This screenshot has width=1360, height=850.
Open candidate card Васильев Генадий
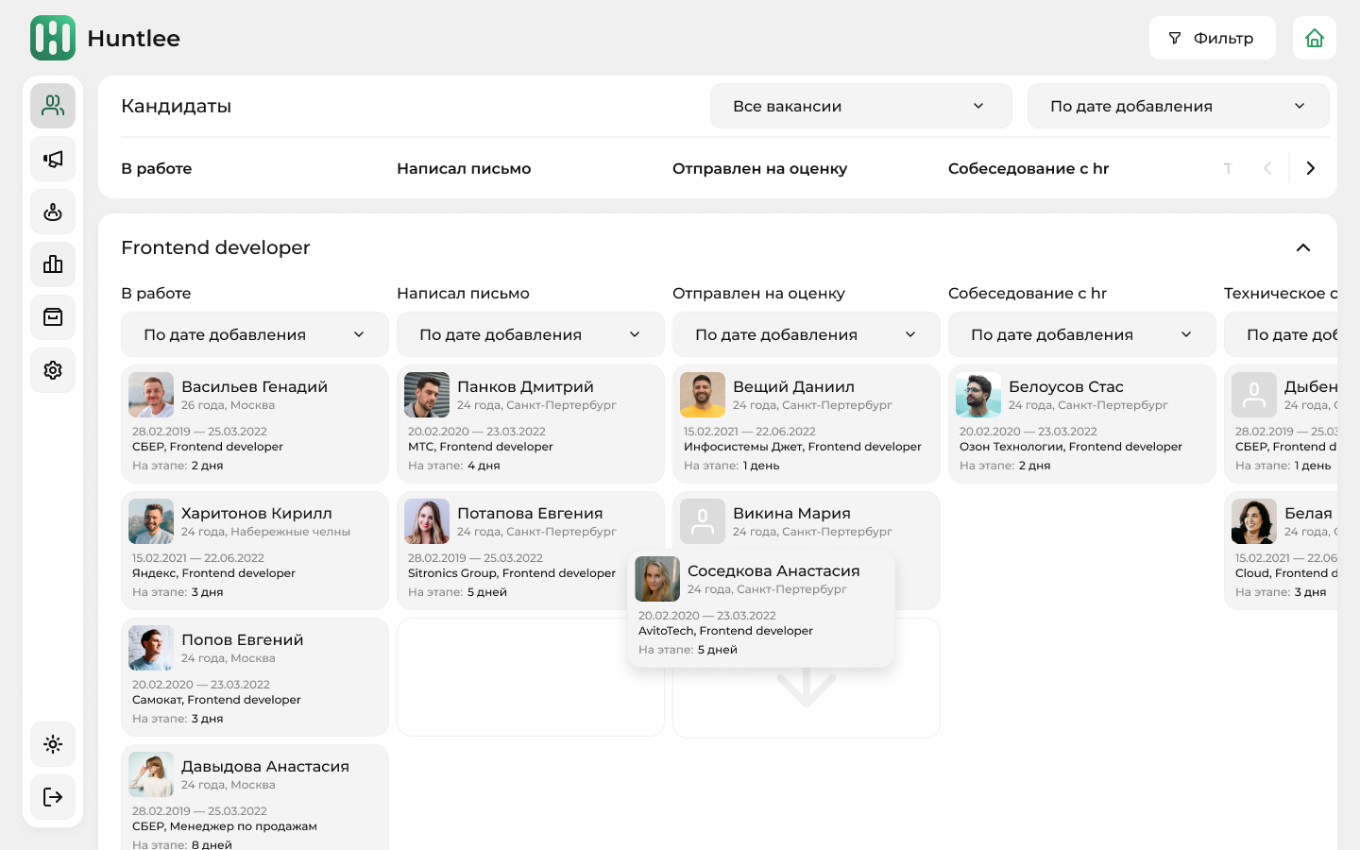(x=254, y=424)
